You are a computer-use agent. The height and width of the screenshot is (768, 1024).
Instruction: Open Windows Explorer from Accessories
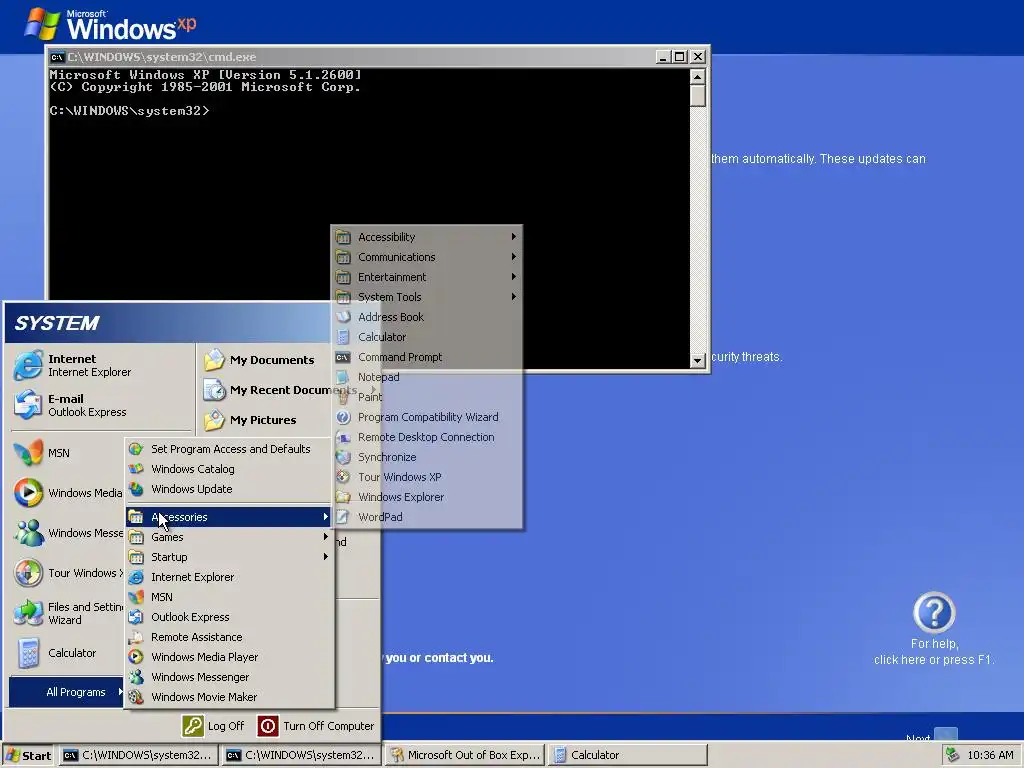pos(427,498)
